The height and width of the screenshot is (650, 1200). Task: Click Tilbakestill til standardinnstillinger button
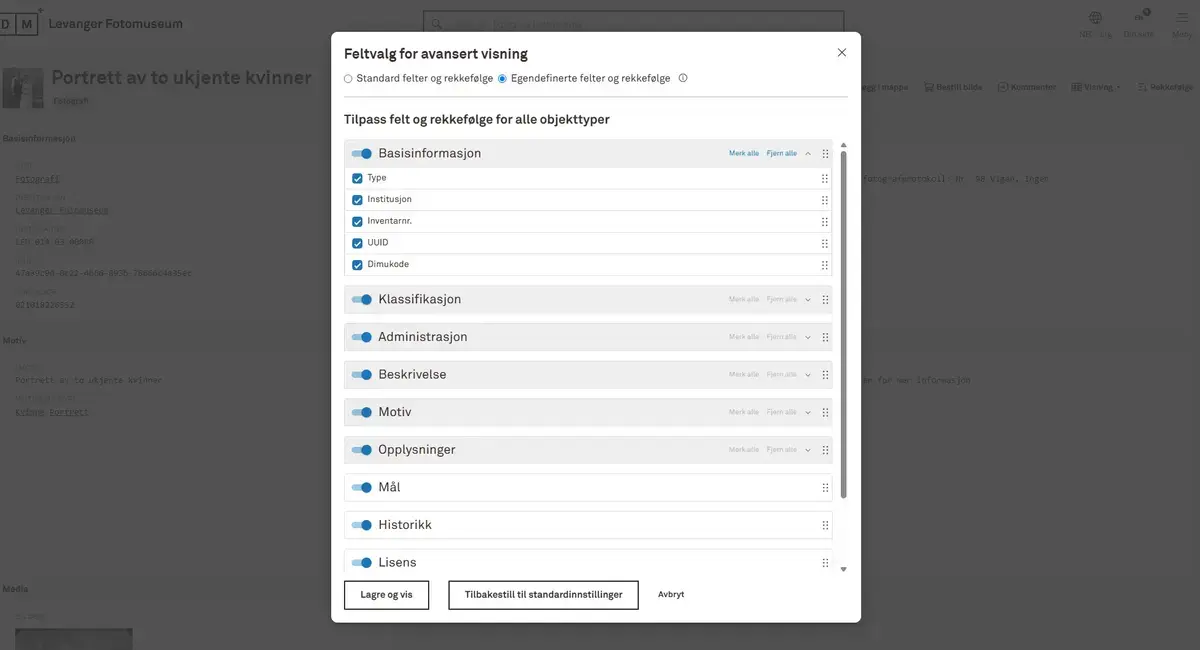tap(543, 594)
